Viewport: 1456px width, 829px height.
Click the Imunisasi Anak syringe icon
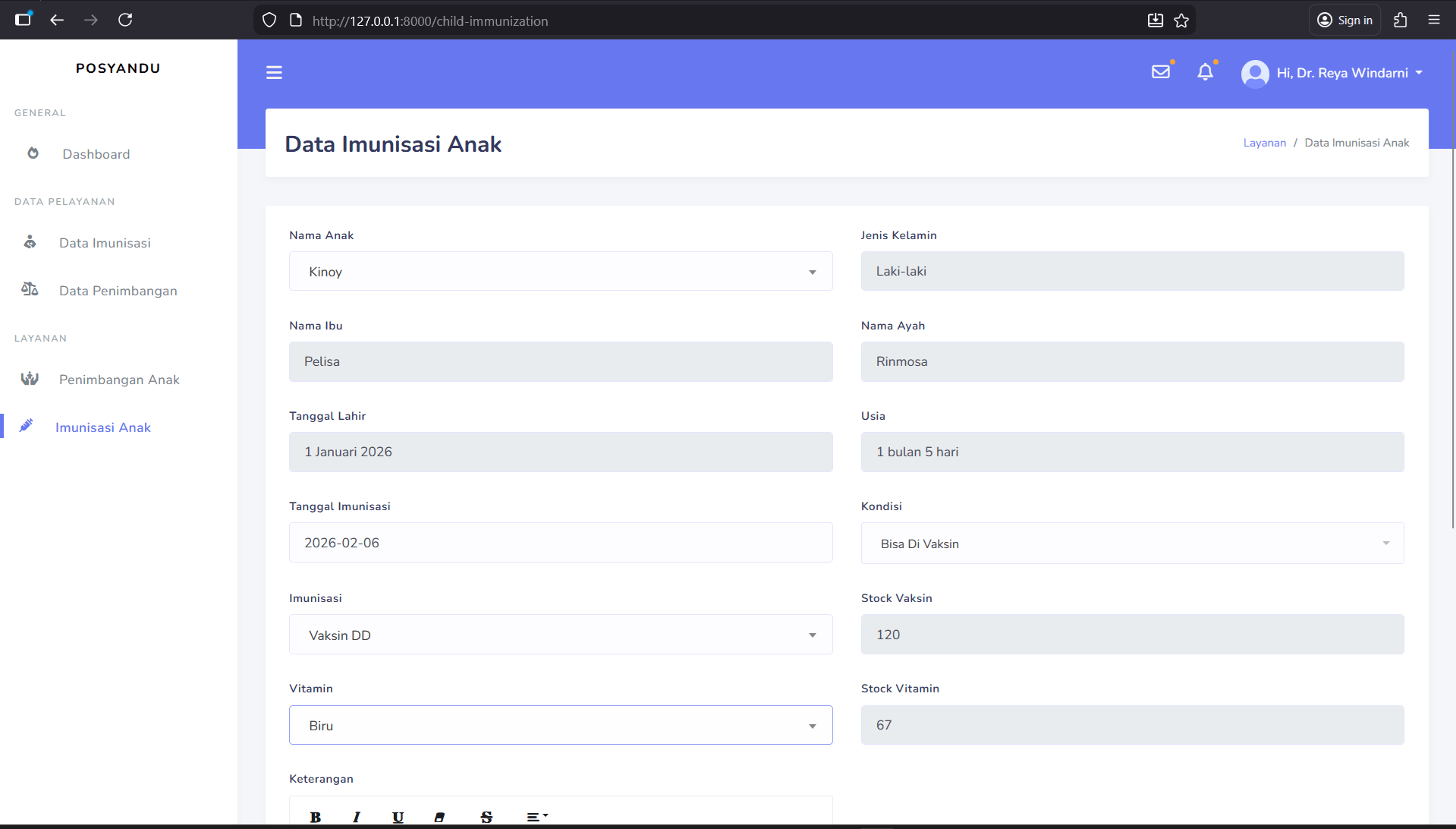27,426
